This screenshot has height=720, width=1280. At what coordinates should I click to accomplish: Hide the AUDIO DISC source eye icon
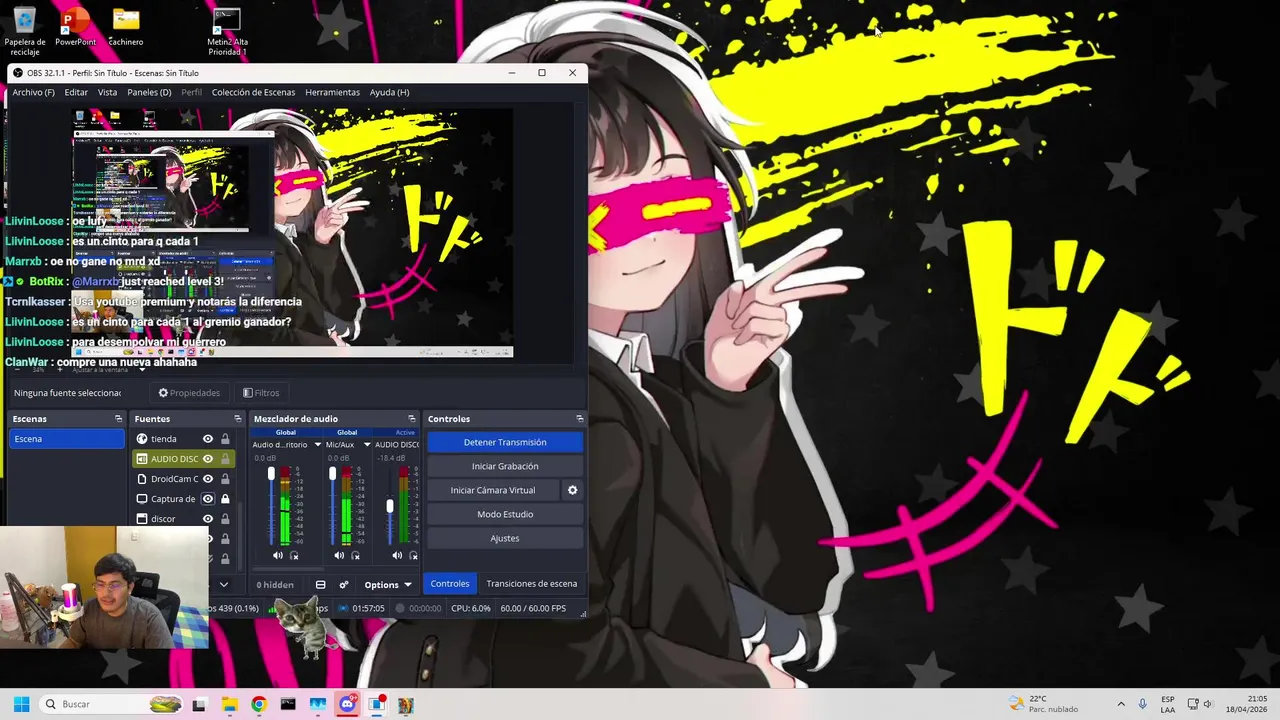[x=208, y=459]
